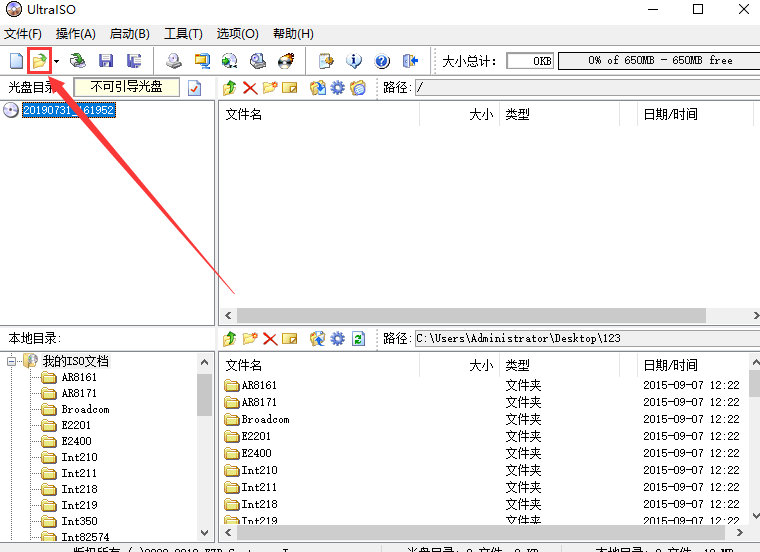This screenshot has height=552, width=760.
Task: Select Int211 folder in local file list
Action: (259, 487)
